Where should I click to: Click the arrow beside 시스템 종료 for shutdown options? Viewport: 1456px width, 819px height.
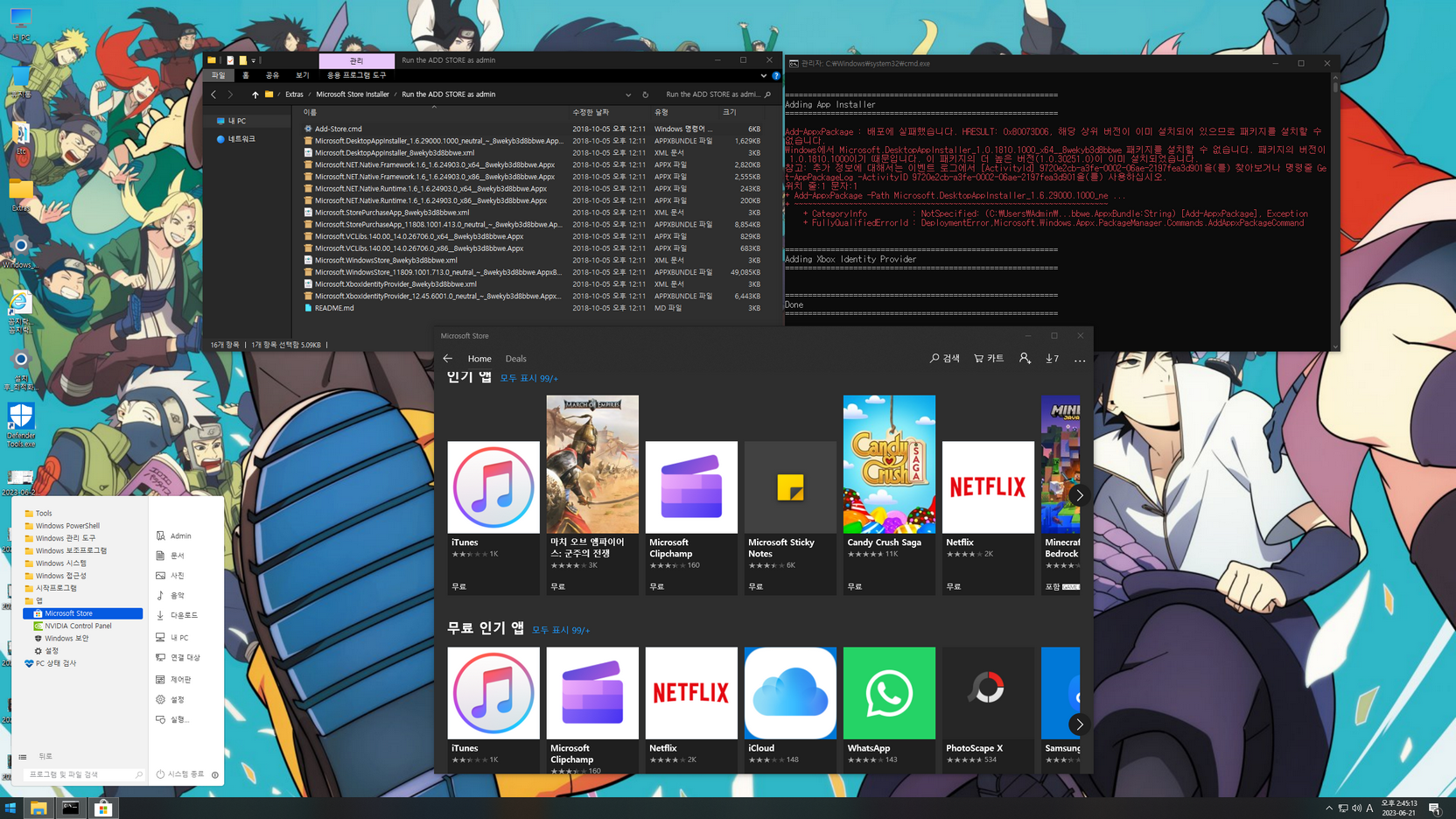tap(215, 774)
